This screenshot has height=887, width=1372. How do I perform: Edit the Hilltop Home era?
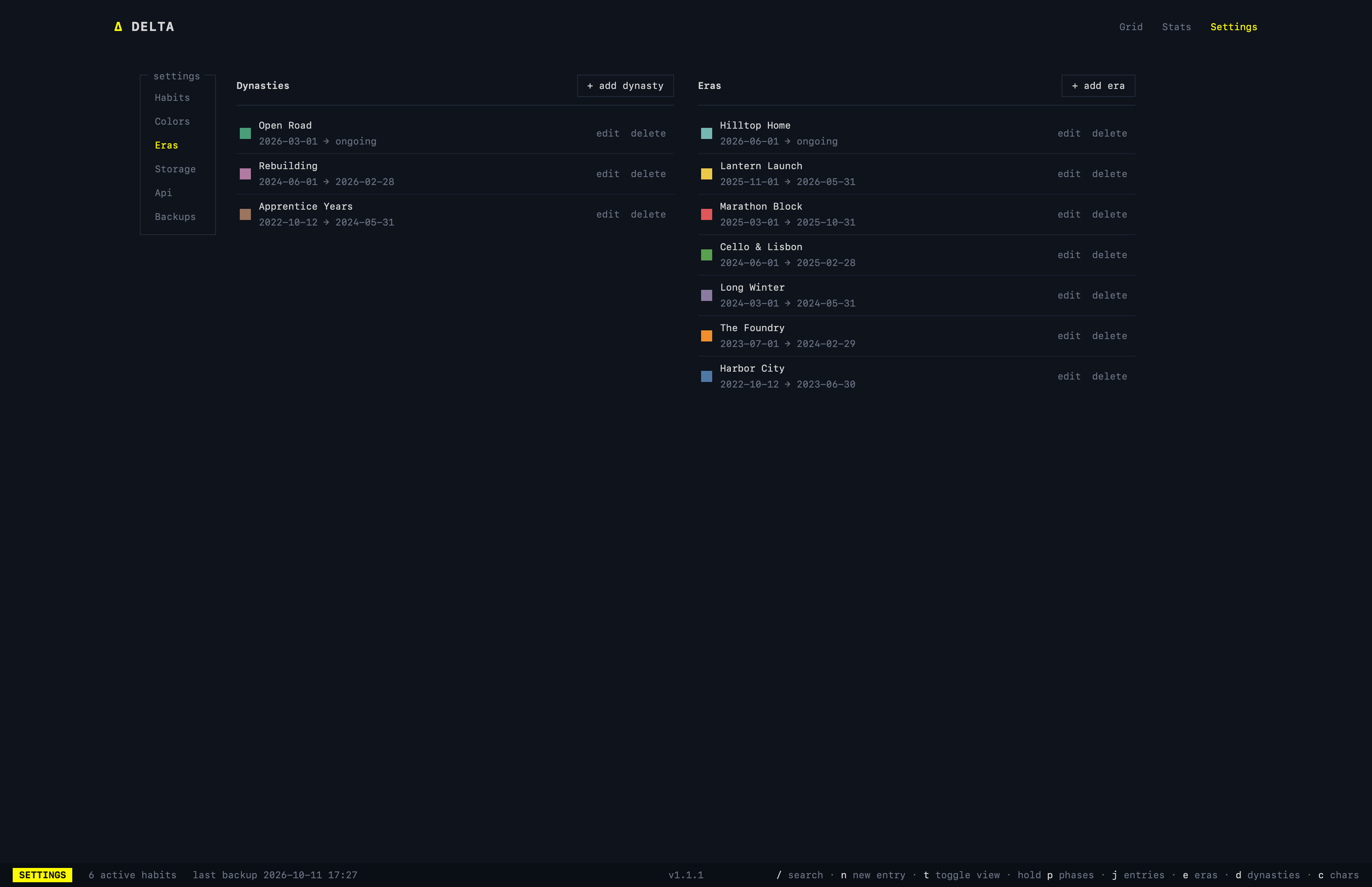click(1069, 134)
